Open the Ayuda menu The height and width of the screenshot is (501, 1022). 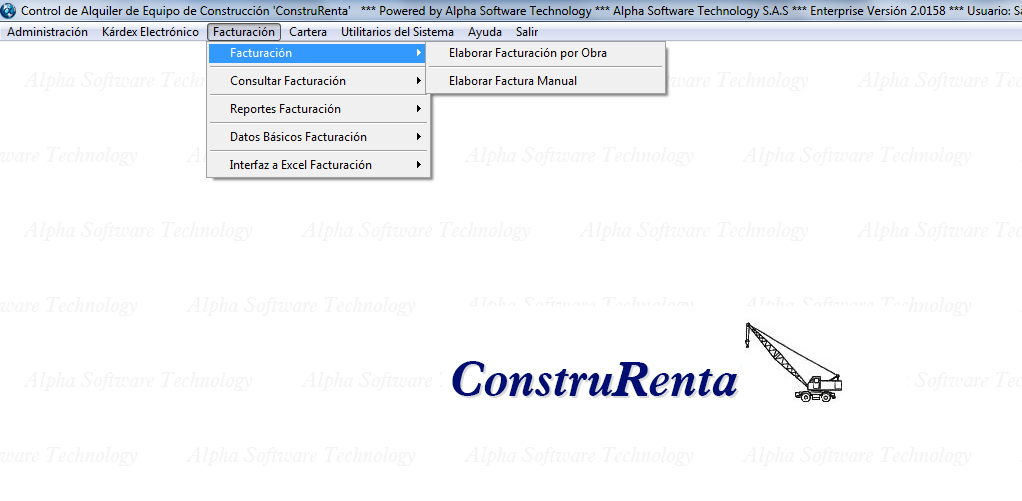(x=485, y=32)
